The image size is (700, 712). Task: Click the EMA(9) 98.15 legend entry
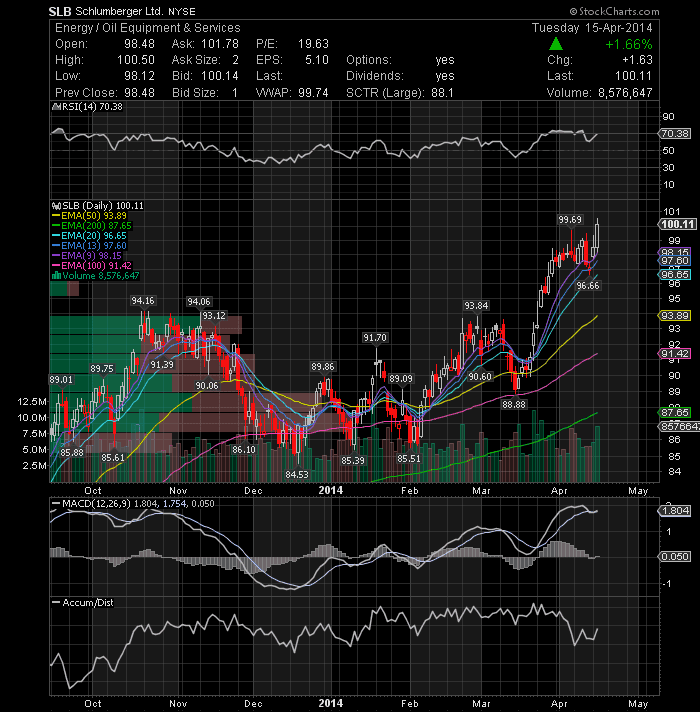[87, 256]
